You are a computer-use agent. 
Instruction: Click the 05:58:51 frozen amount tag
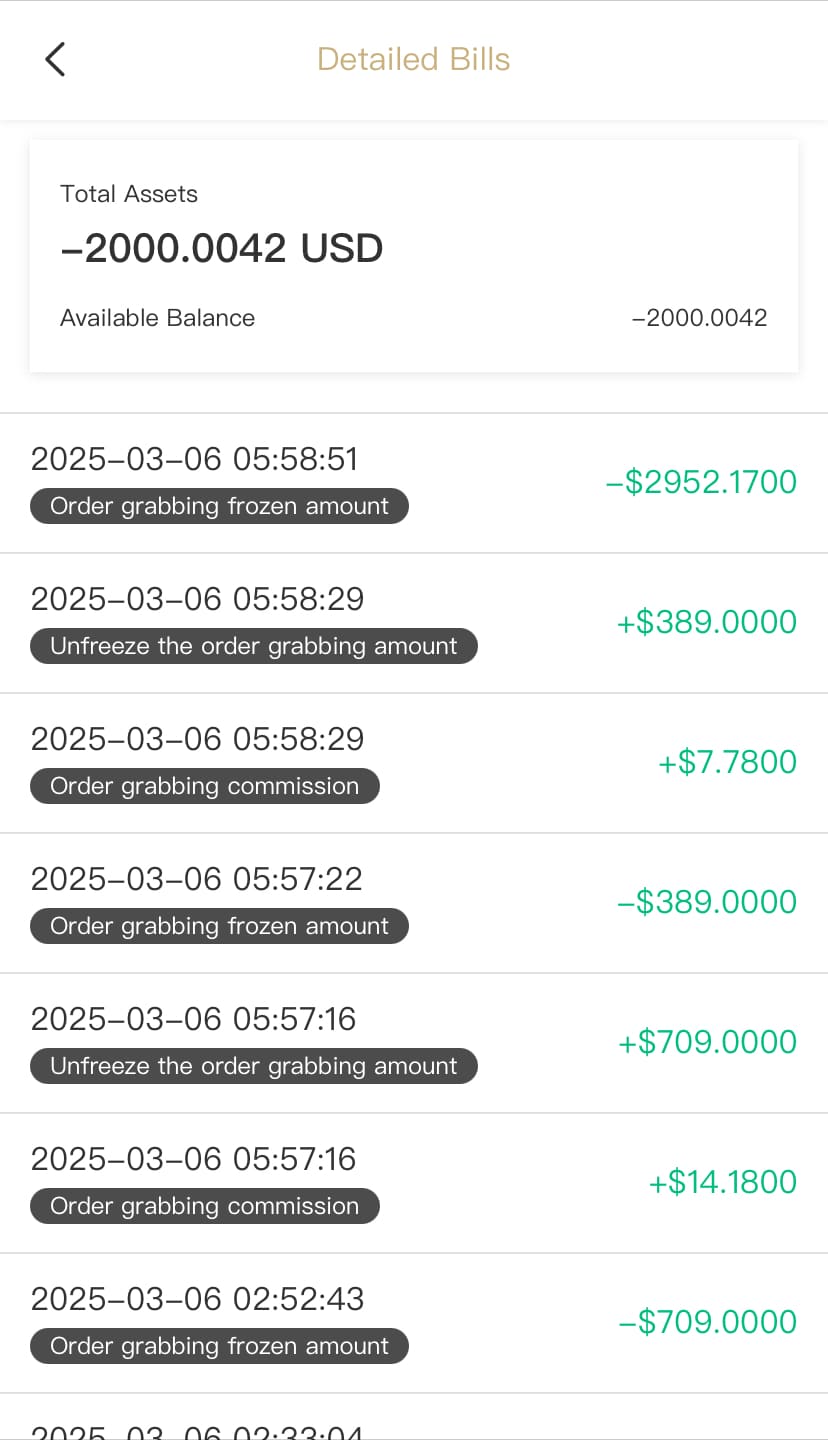click(219, 506)
